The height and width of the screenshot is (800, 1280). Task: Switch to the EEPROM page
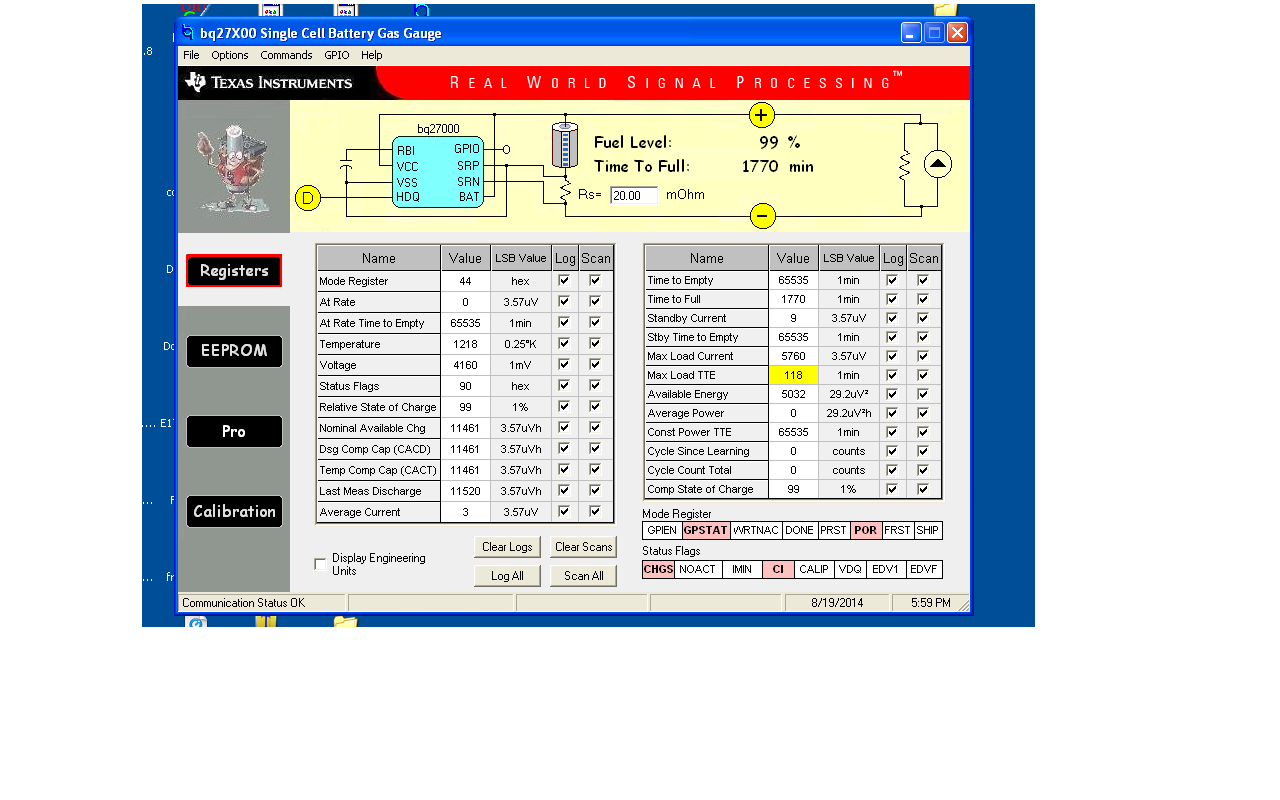point(234,351)
